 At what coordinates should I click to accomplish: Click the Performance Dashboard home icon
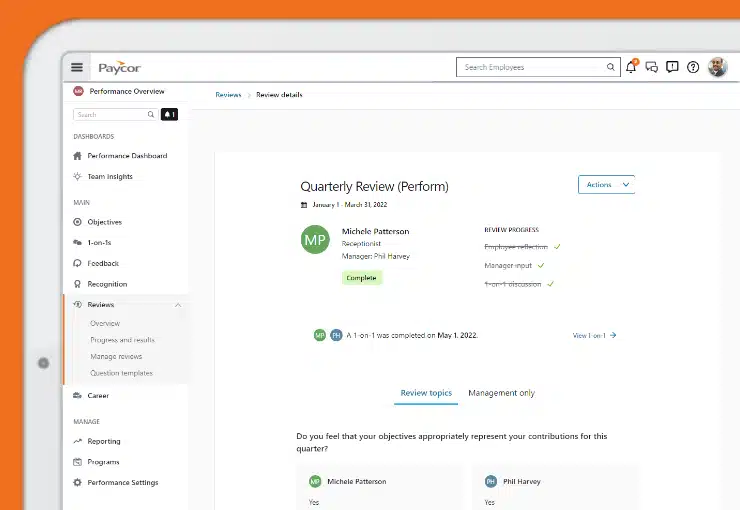tap(77, 156)
